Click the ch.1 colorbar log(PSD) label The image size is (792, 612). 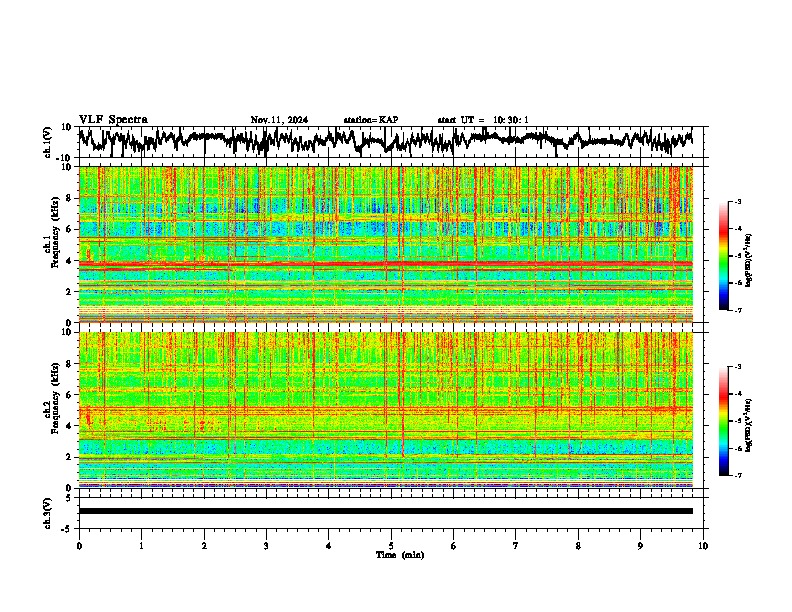(x=749, y=260)
